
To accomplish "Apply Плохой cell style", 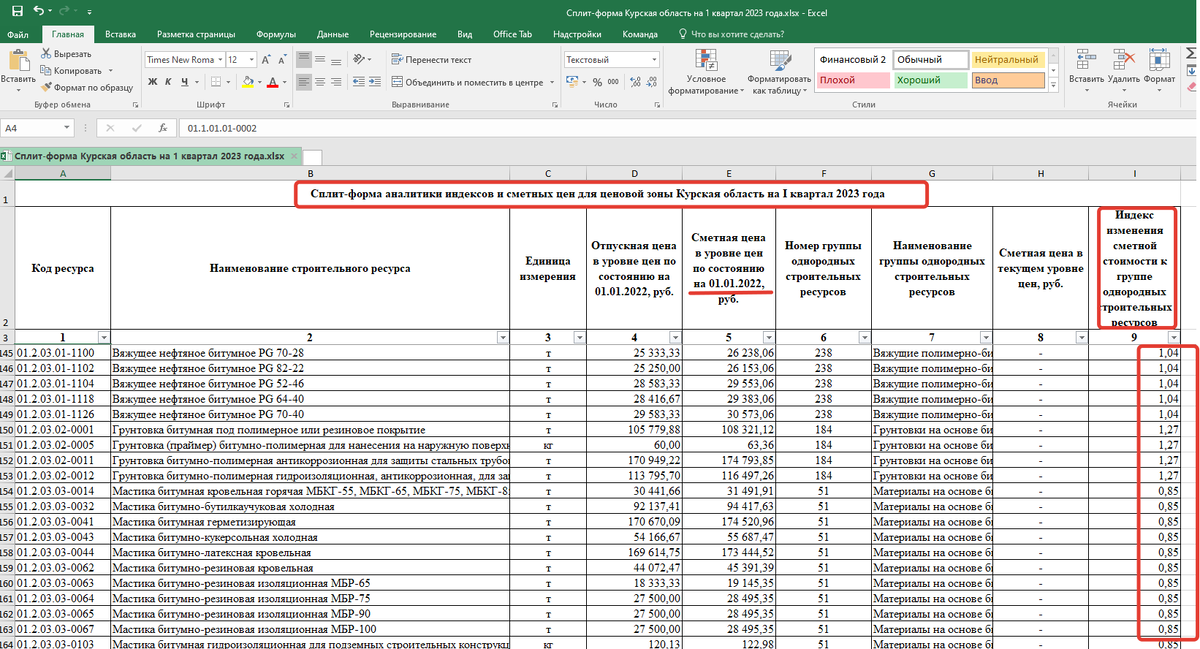I will (x=852, y=80).
